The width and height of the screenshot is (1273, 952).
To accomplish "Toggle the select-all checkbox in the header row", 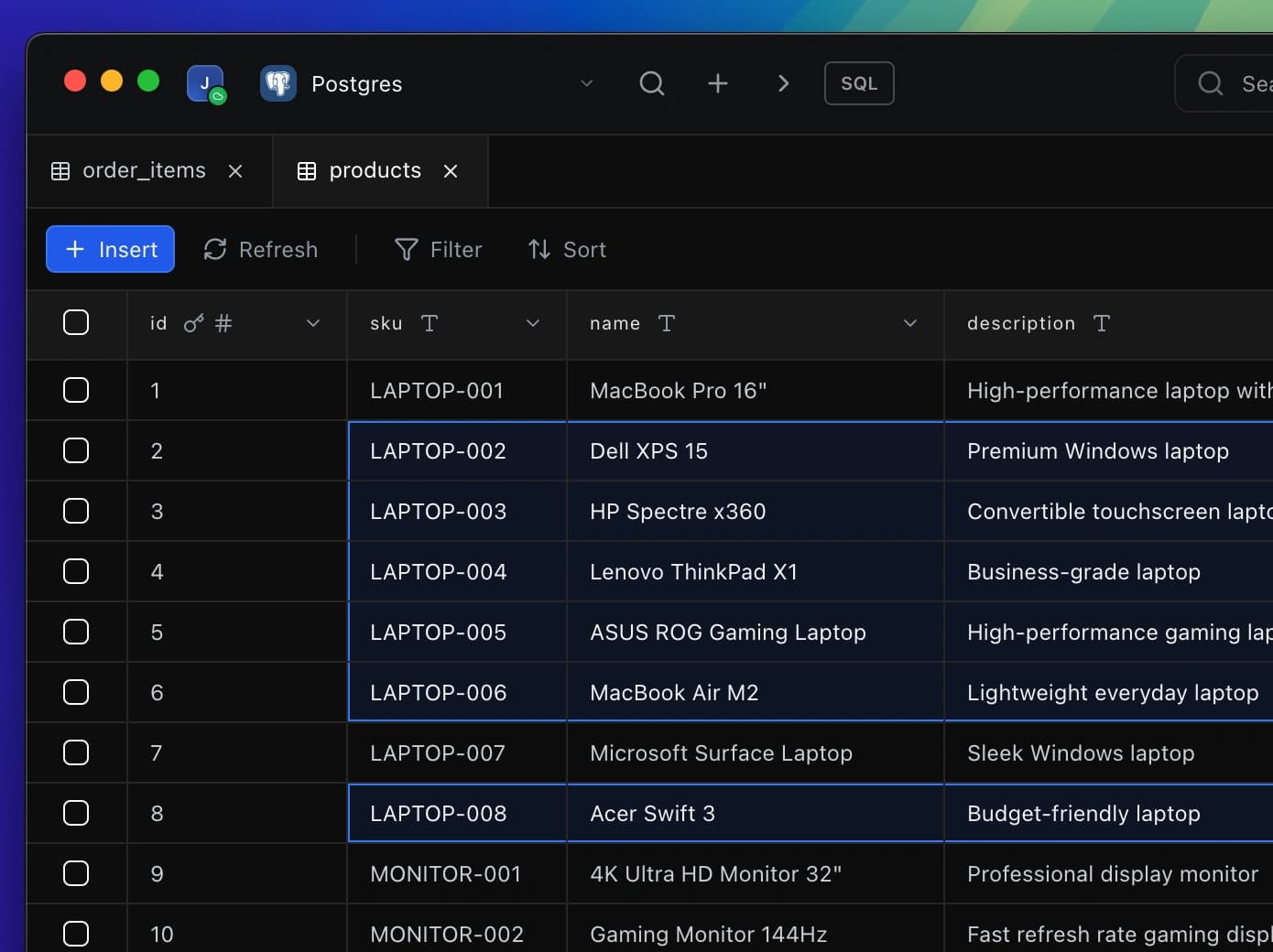I will 76,322.
